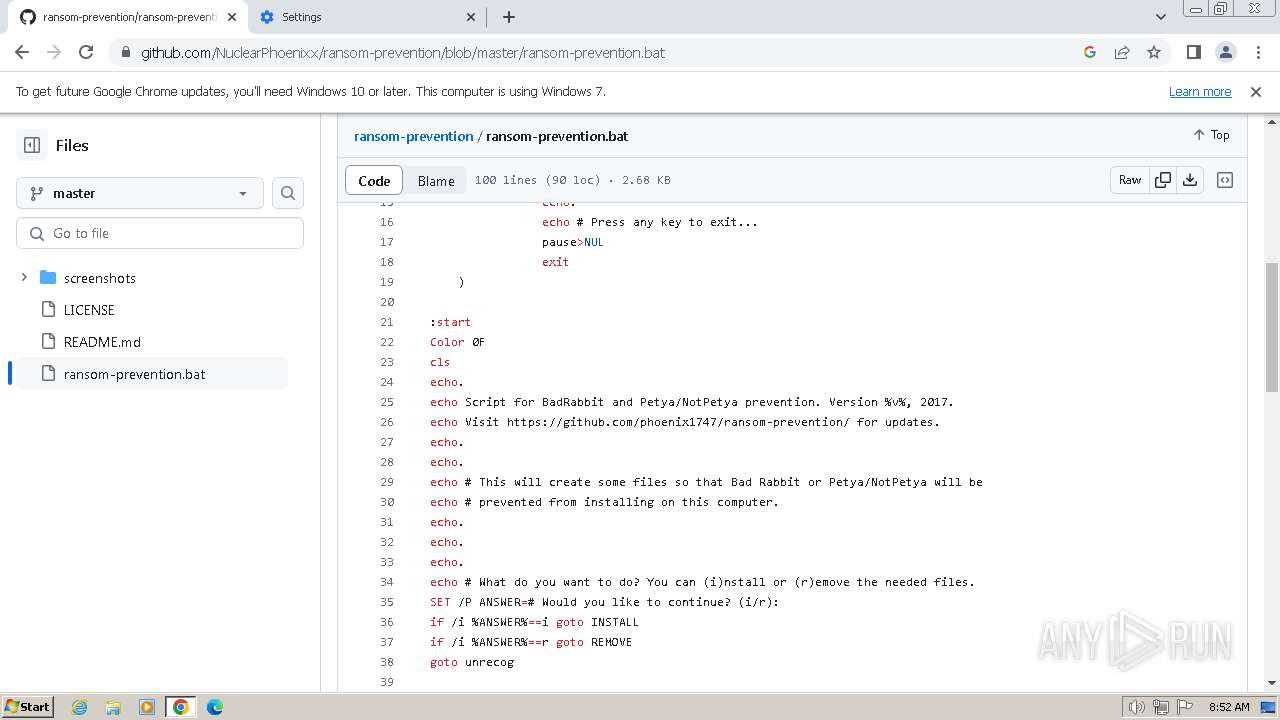Screen dimensions: 1280x720
Task: Share this page from the address bar
Action: [1122, 52]
